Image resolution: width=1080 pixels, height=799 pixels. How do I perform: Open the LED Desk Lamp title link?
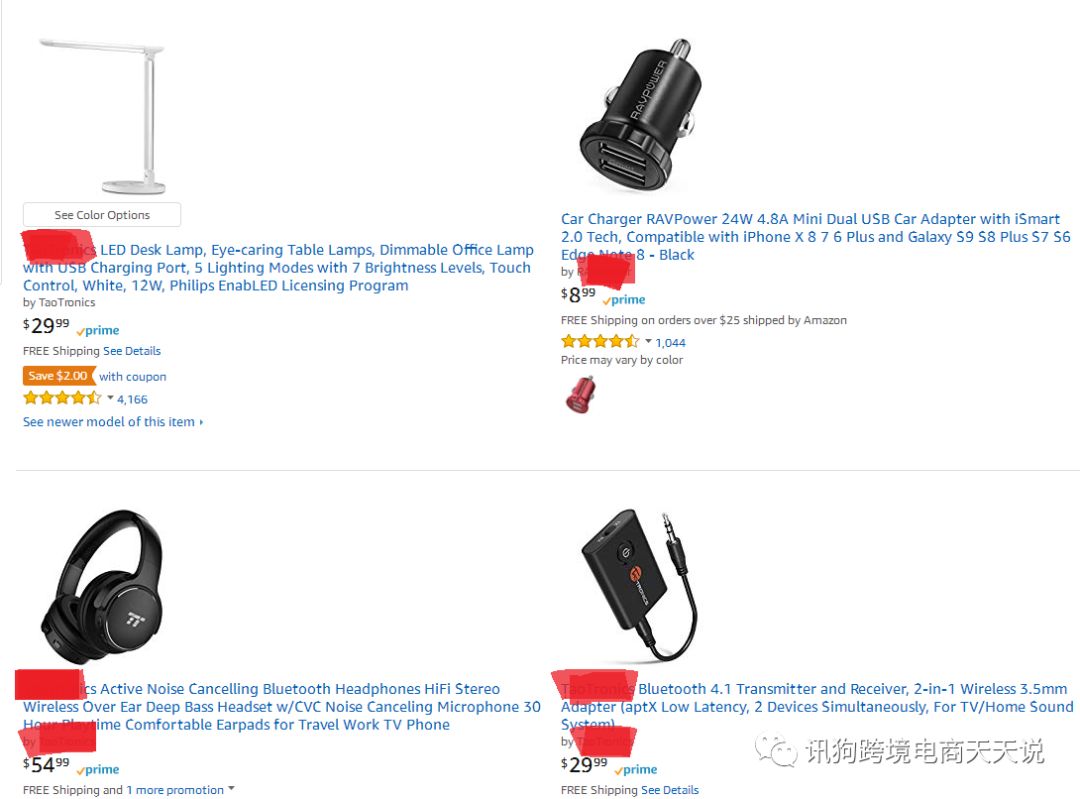(x=278, y=268)
